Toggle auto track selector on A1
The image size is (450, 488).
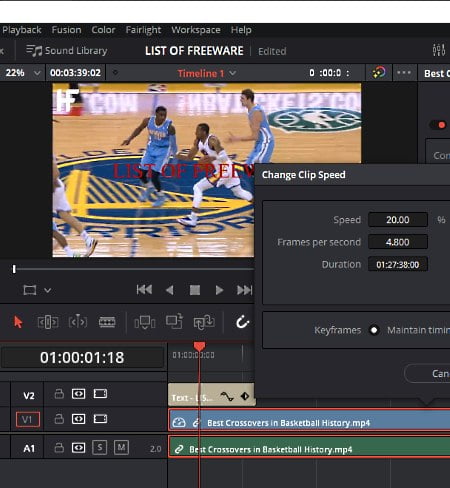(x=78, y=448)
